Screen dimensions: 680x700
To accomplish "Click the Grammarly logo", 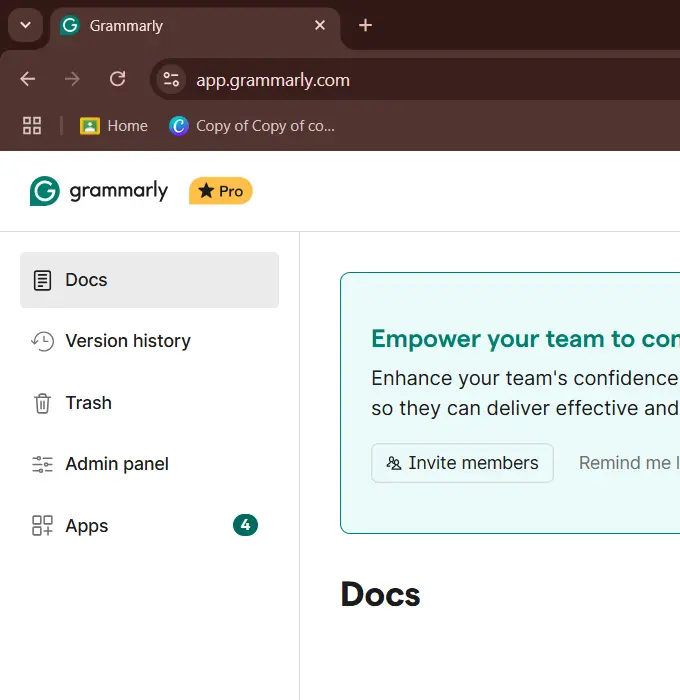I will pyautogui.click(x=45, y=191).
